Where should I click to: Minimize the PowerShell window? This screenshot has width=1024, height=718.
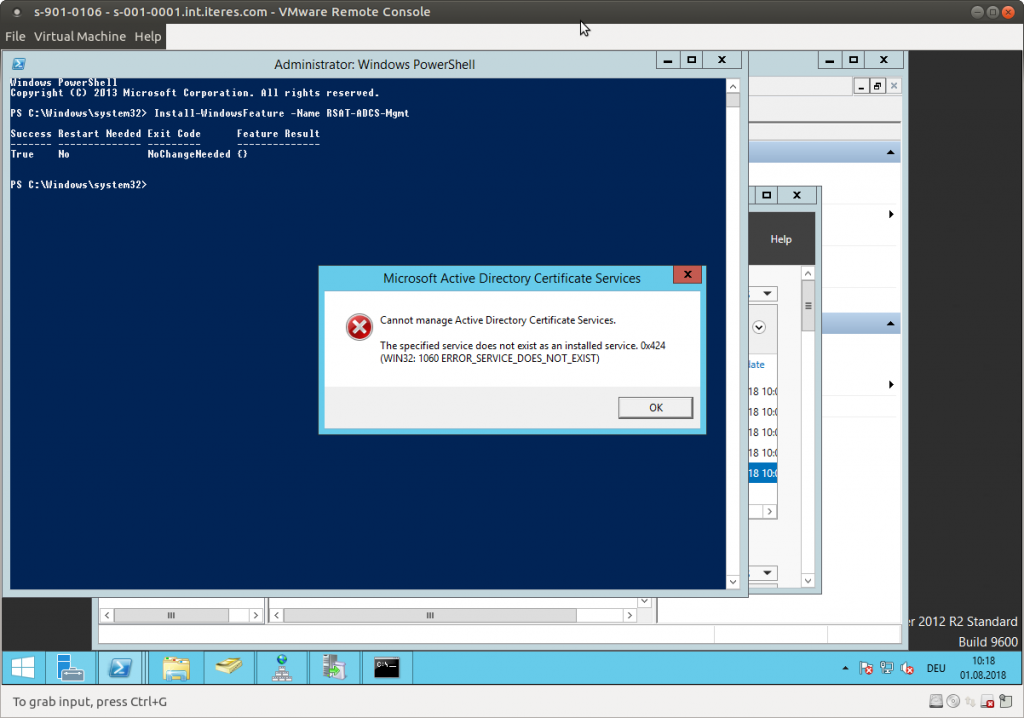[667, 59]
